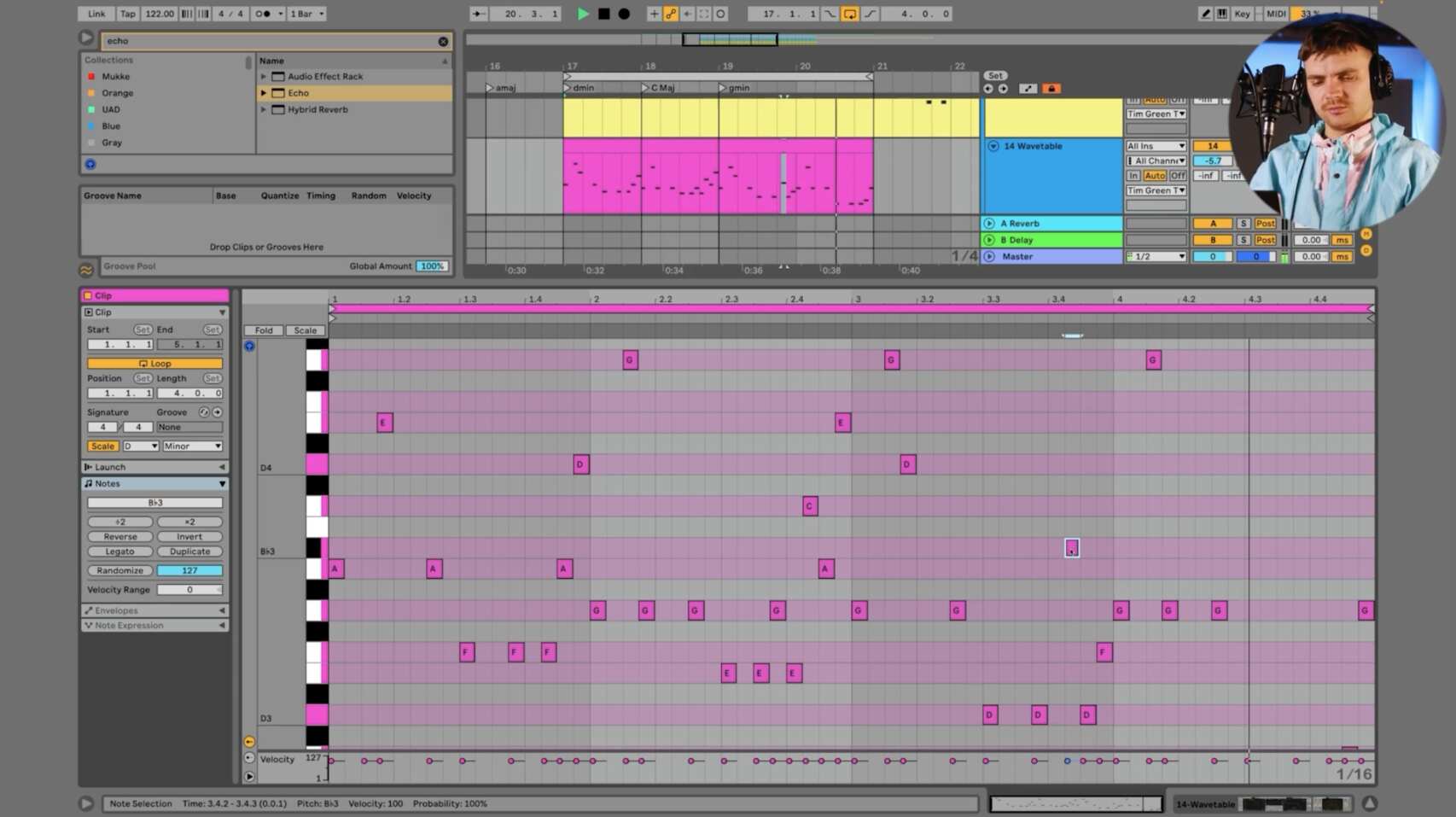Toggle the Fold button in piano roll

(264, 330)
